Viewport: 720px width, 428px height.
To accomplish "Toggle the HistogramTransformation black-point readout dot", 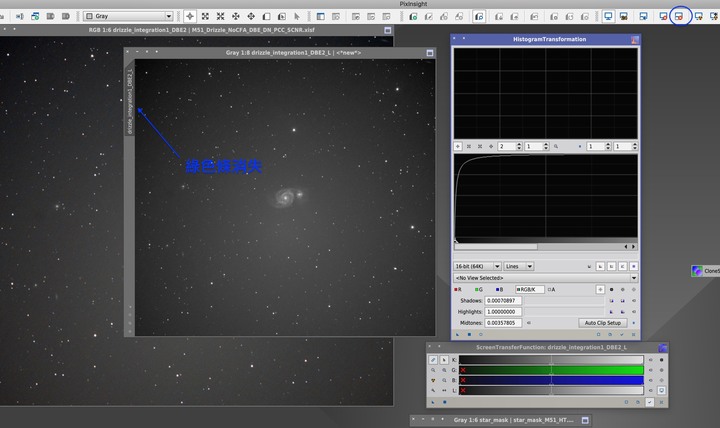I will point(611,289).
